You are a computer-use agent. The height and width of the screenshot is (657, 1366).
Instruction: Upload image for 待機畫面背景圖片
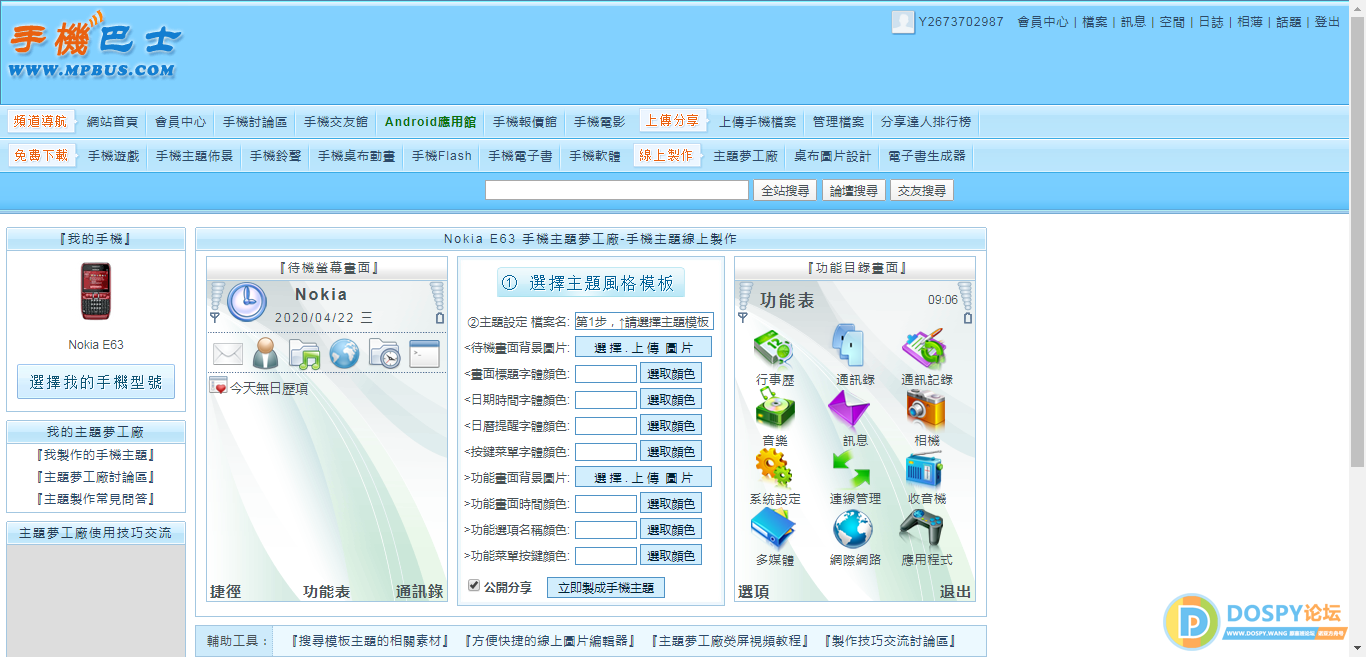pyautogui.click(x=643, y=347)
